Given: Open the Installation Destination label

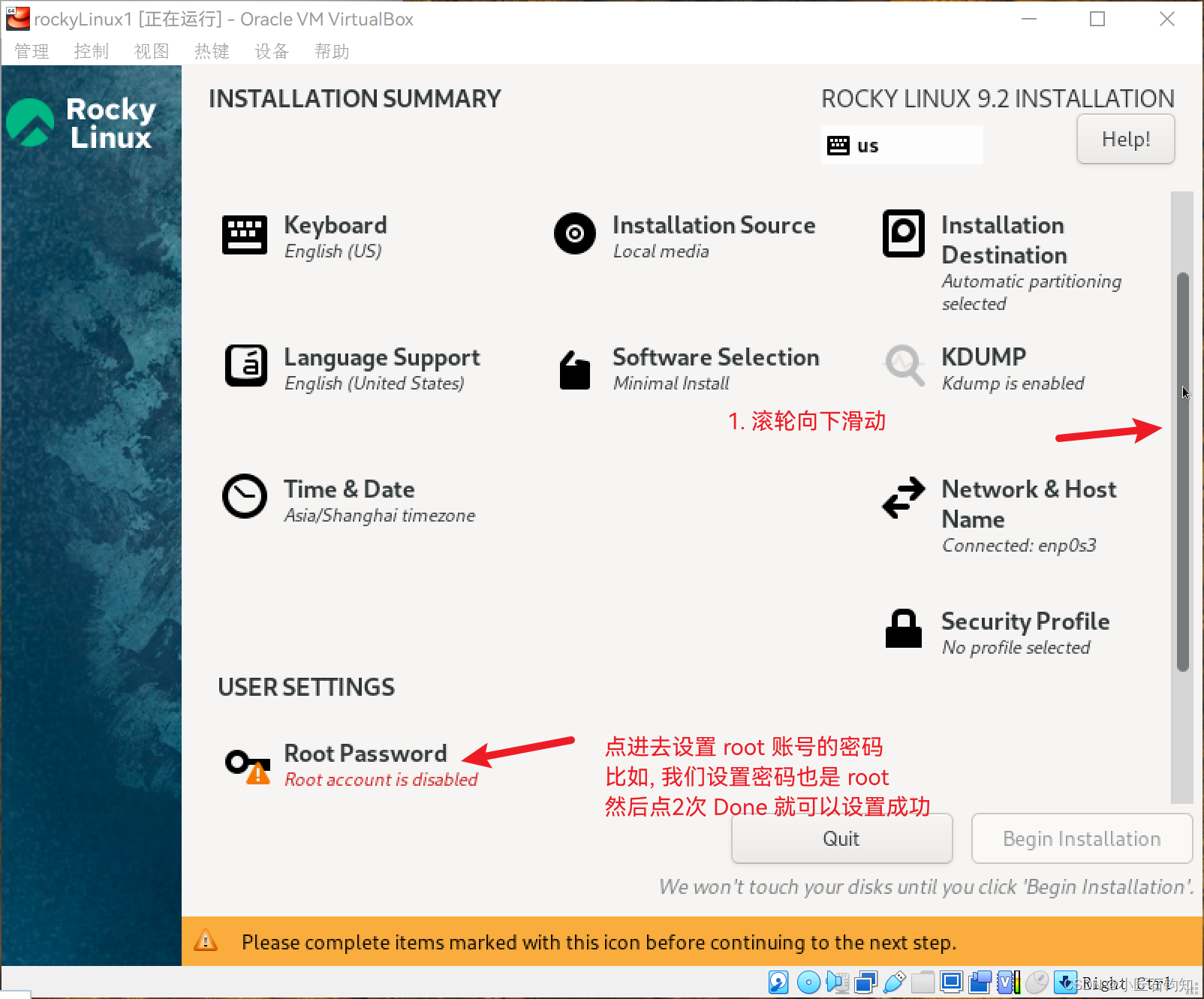Looking at the screenshot, I should click(1004, 240).
